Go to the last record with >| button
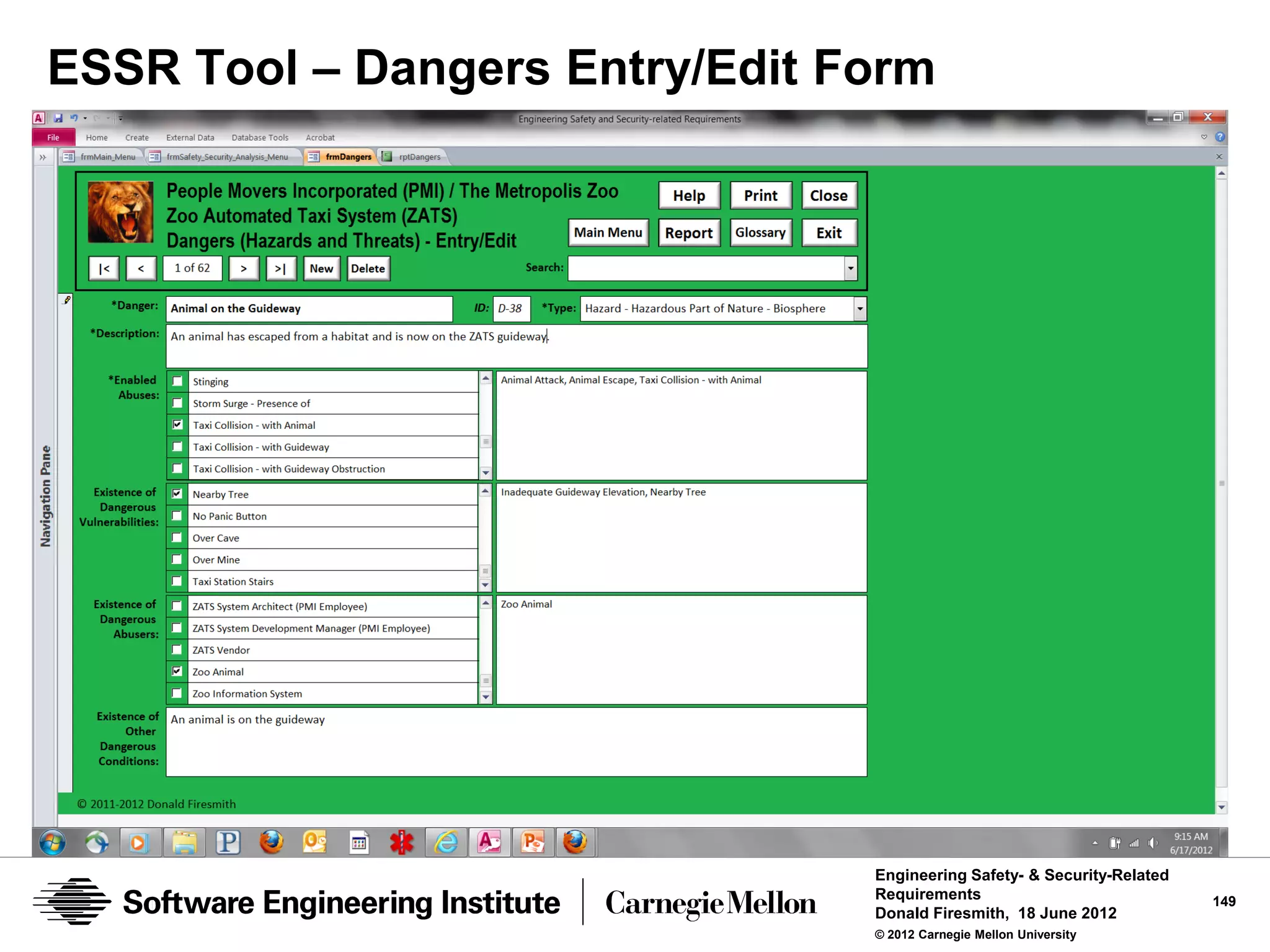This screenshot has width=1270, height=952. tap(280, 268)
